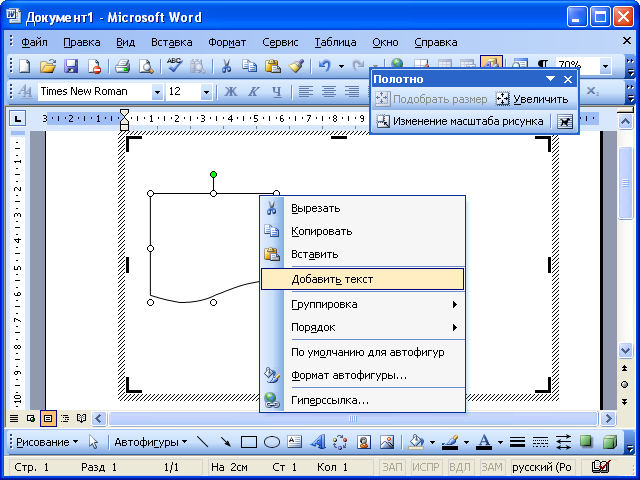
Task: Toggle Bold formatting (Ж)
Action: (x=231, y=92)
